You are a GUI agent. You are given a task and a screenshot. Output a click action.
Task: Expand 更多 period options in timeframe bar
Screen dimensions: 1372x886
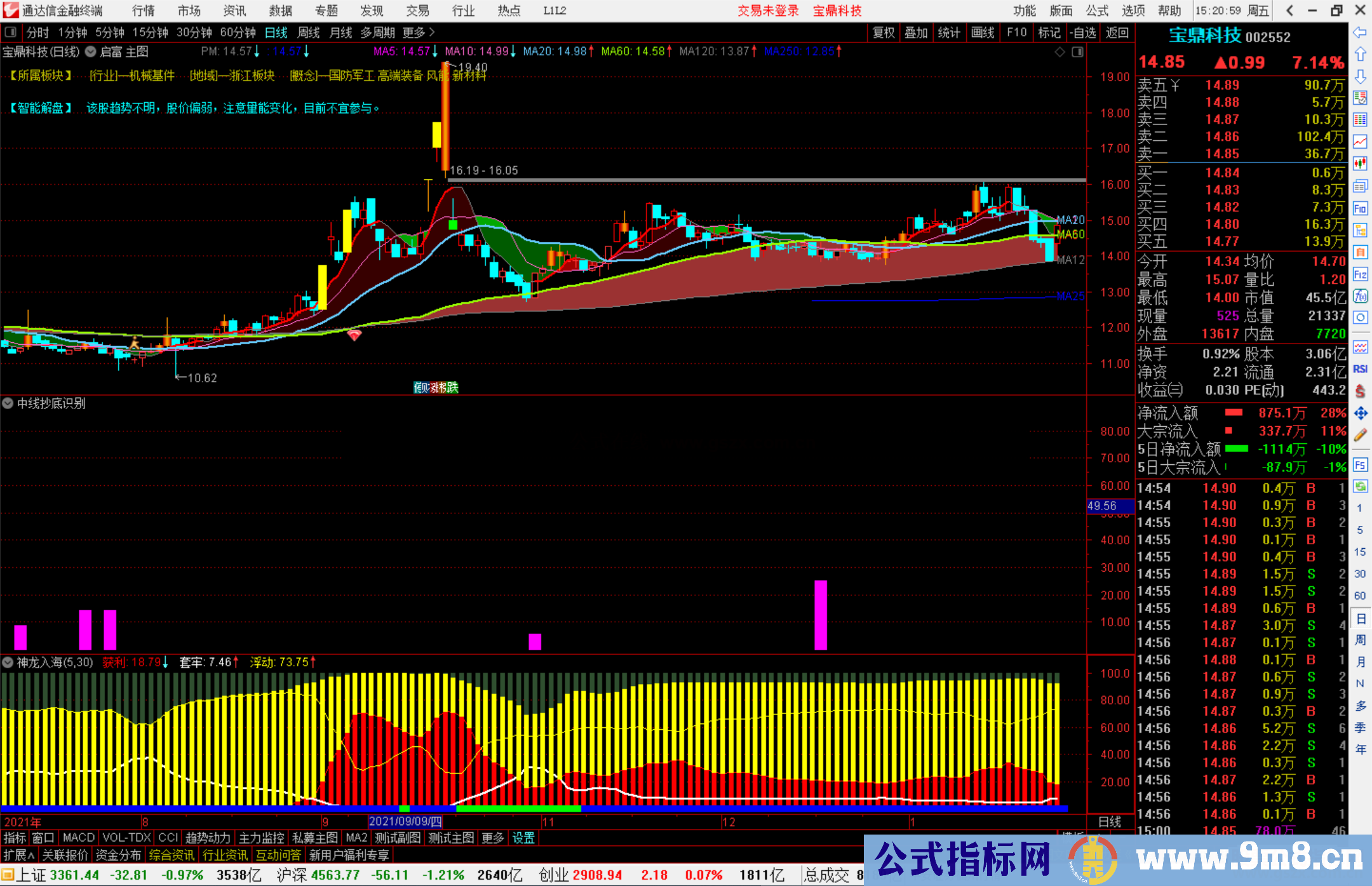[x=419, y=32]
